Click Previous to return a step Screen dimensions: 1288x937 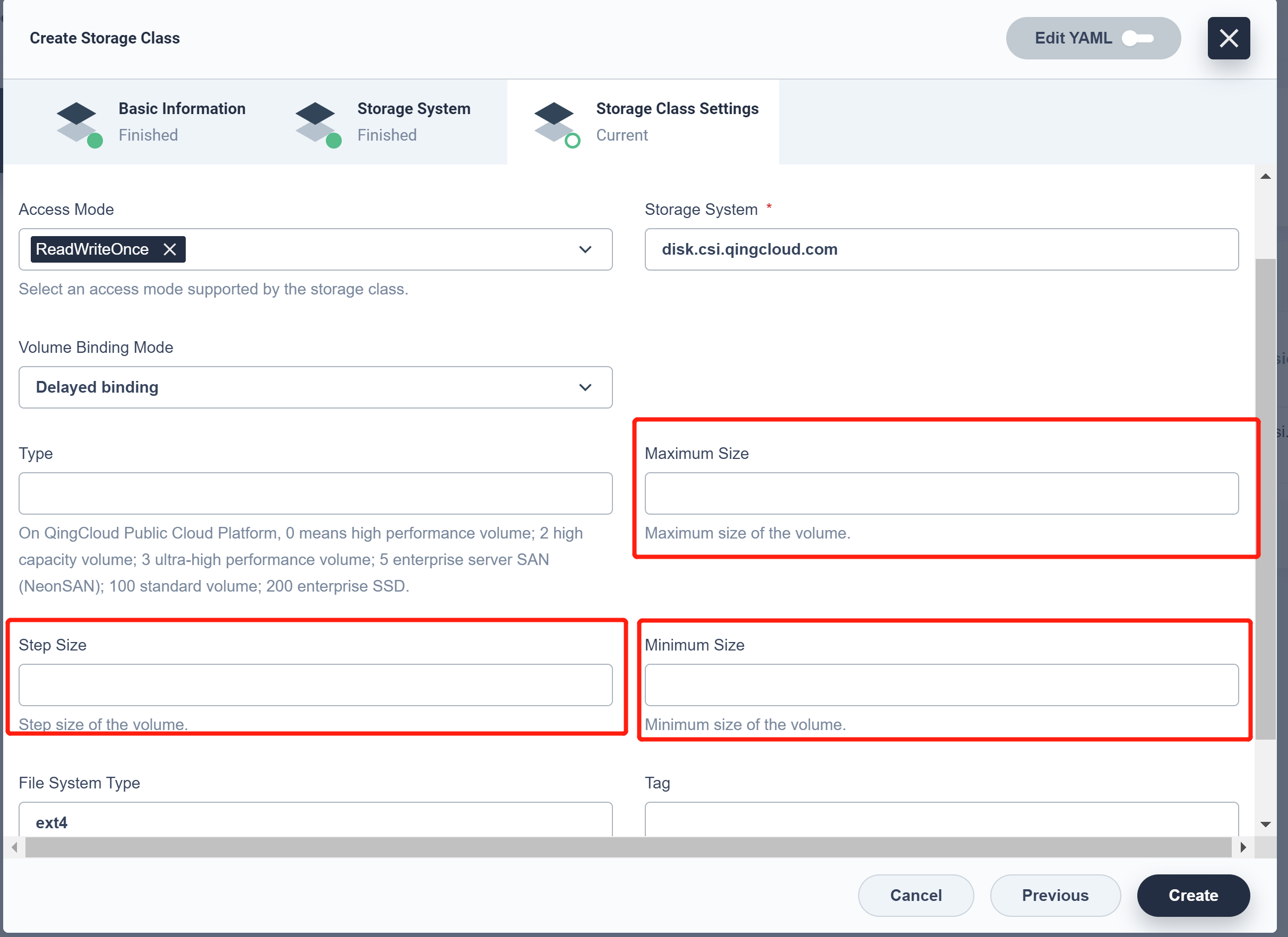pos(1055,896)
